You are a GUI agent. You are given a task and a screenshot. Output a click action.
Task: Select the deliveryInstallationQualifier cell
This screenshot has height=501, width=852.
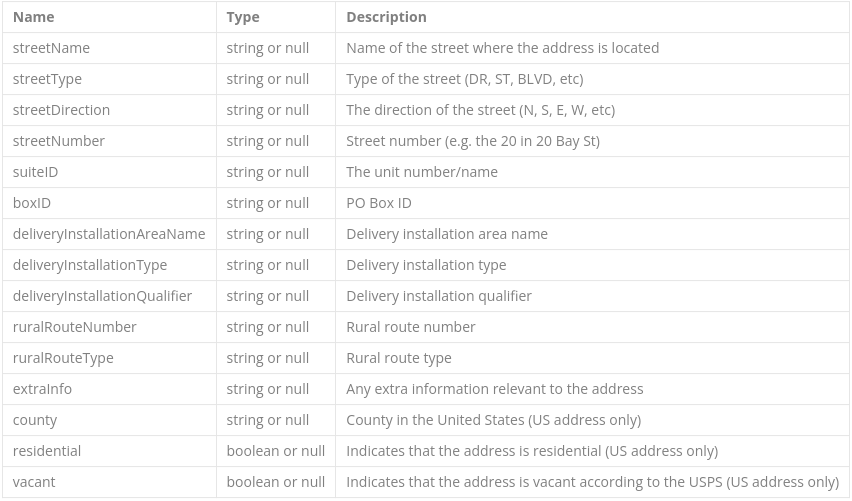click(x=102, y=296)
